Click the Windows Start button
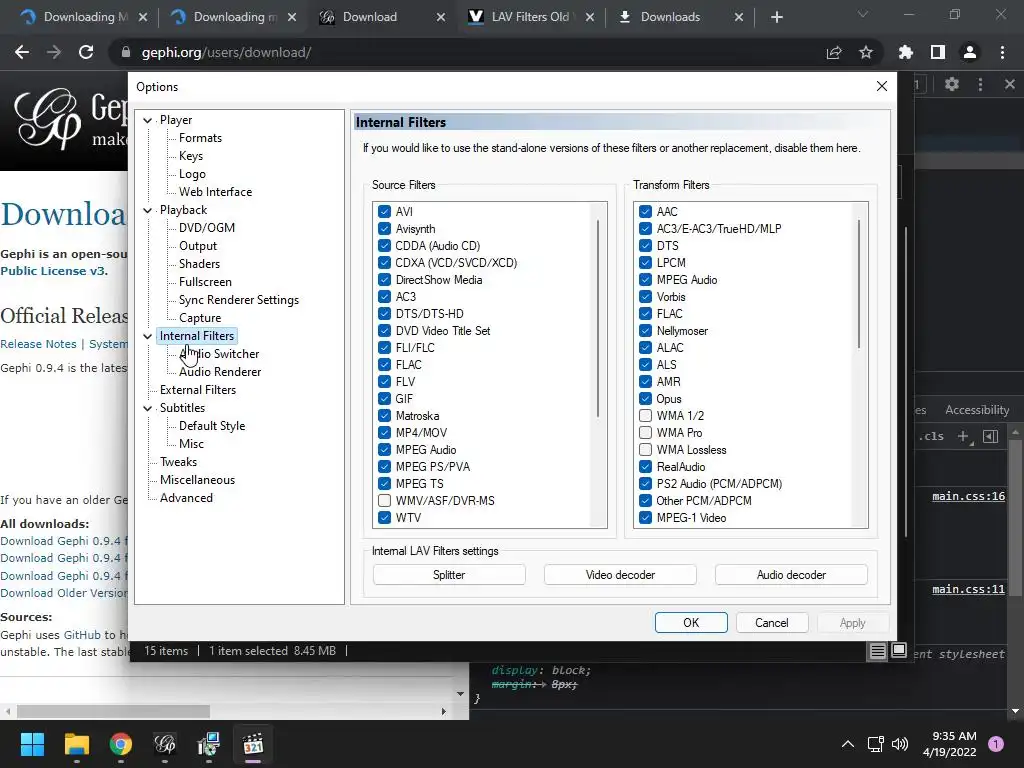 click(32, 744)
